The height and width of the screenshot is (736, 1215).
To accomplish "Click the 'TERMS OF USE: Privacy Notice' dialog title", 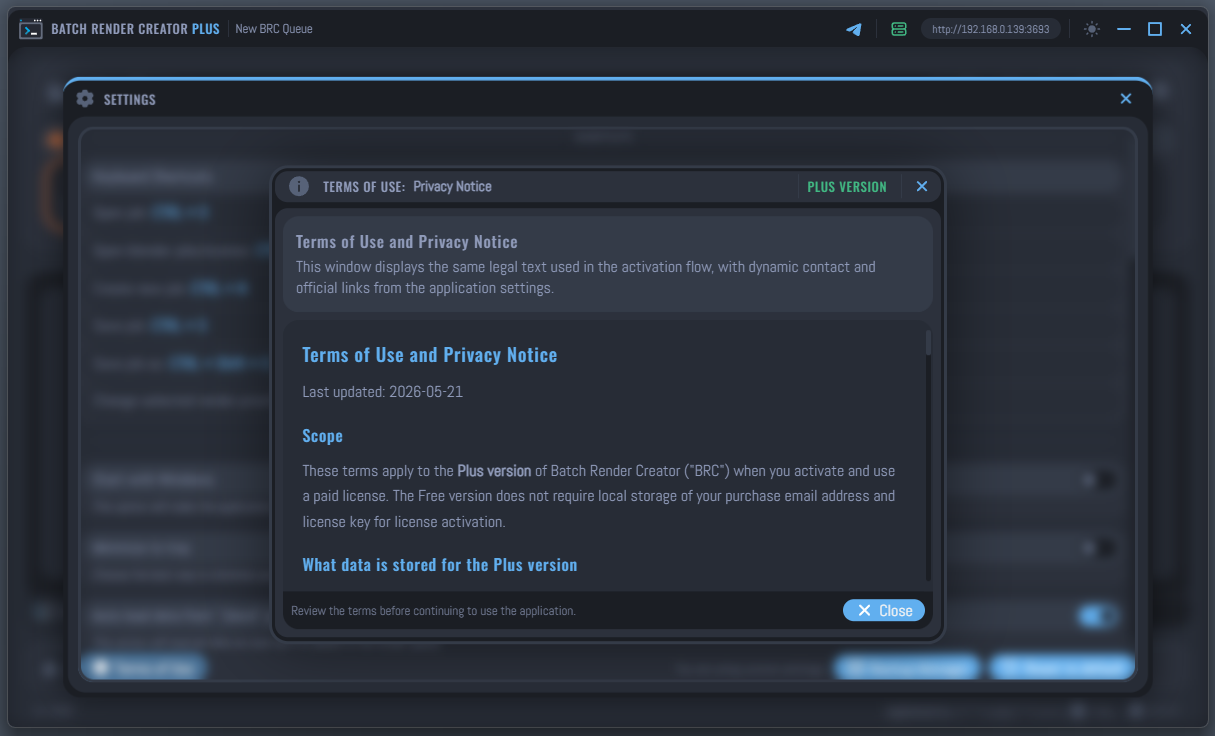I will point(407,186).
